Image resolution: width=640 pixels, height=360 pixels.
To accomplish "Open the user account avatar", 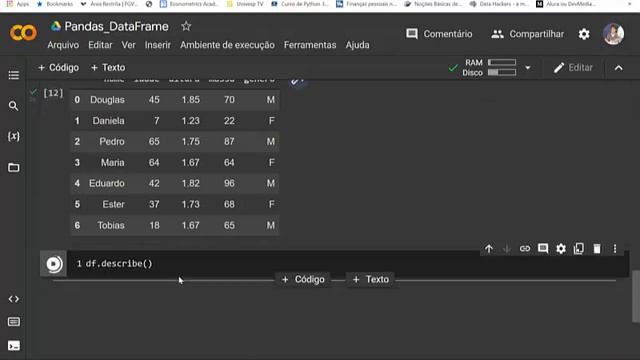I will (613, 34).
